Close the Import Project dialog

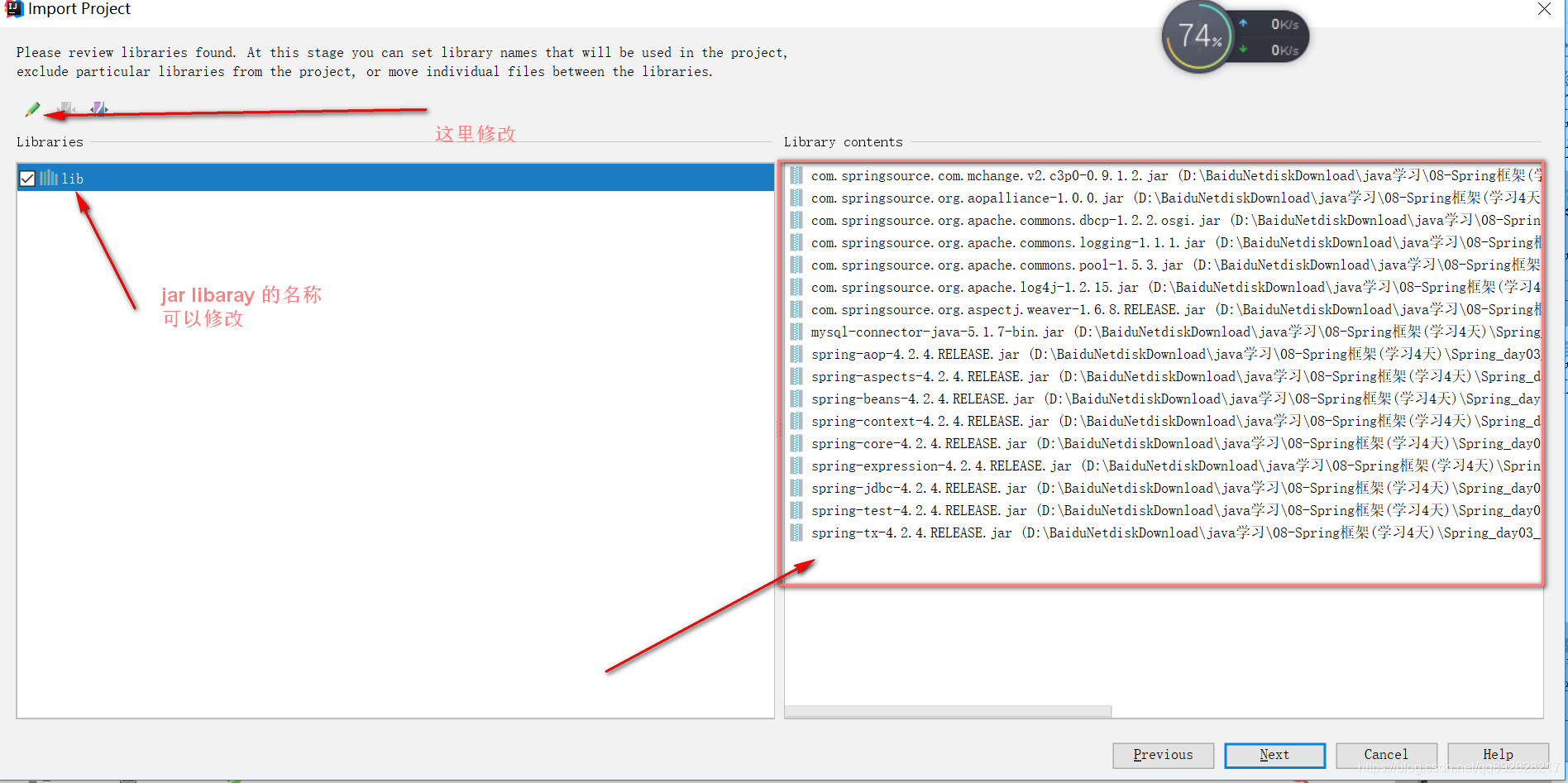(1544, 9)
